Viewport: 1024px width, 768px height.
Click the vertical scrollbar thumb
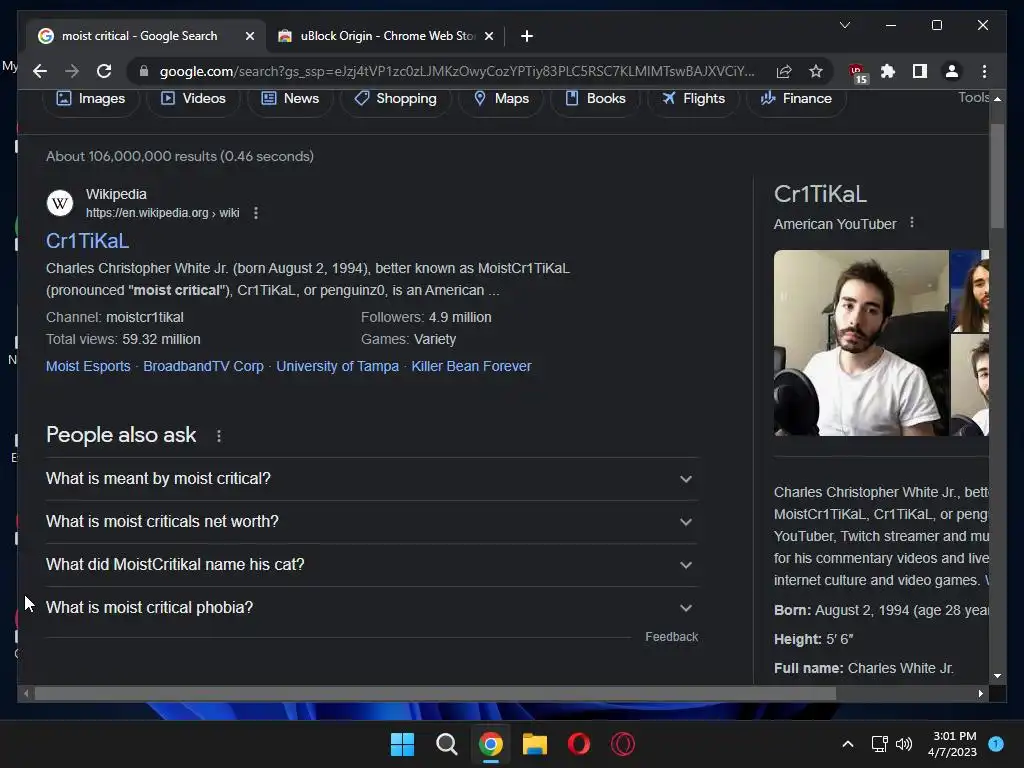(997, 176)
